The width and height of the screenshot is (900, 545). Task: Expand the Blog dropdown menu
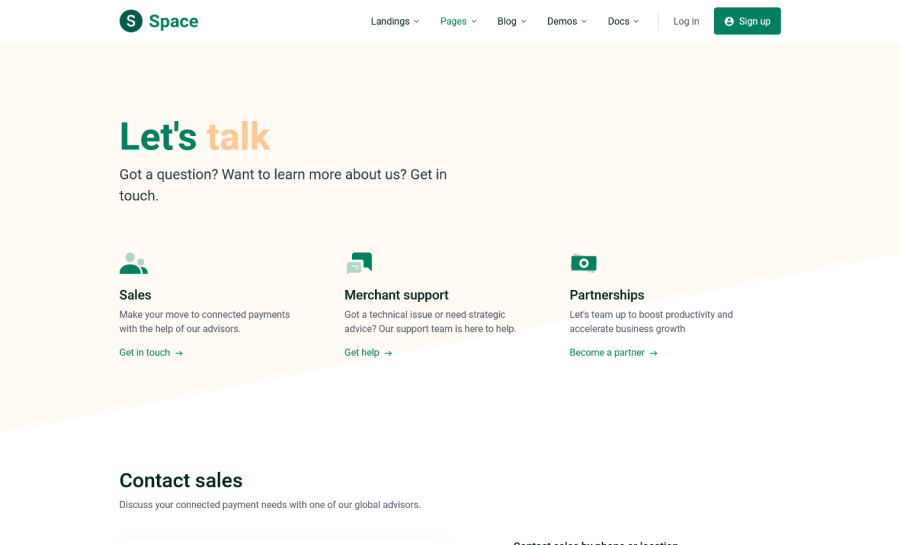point(511,21)
